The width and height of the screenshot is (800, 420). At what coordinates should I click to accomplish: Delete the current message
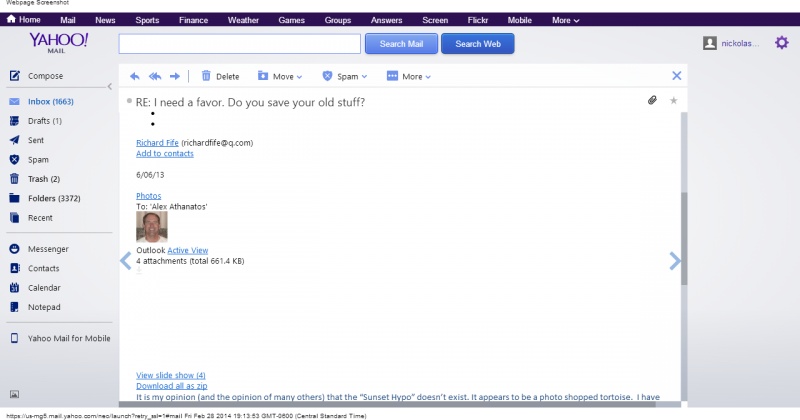click(220, 76)
